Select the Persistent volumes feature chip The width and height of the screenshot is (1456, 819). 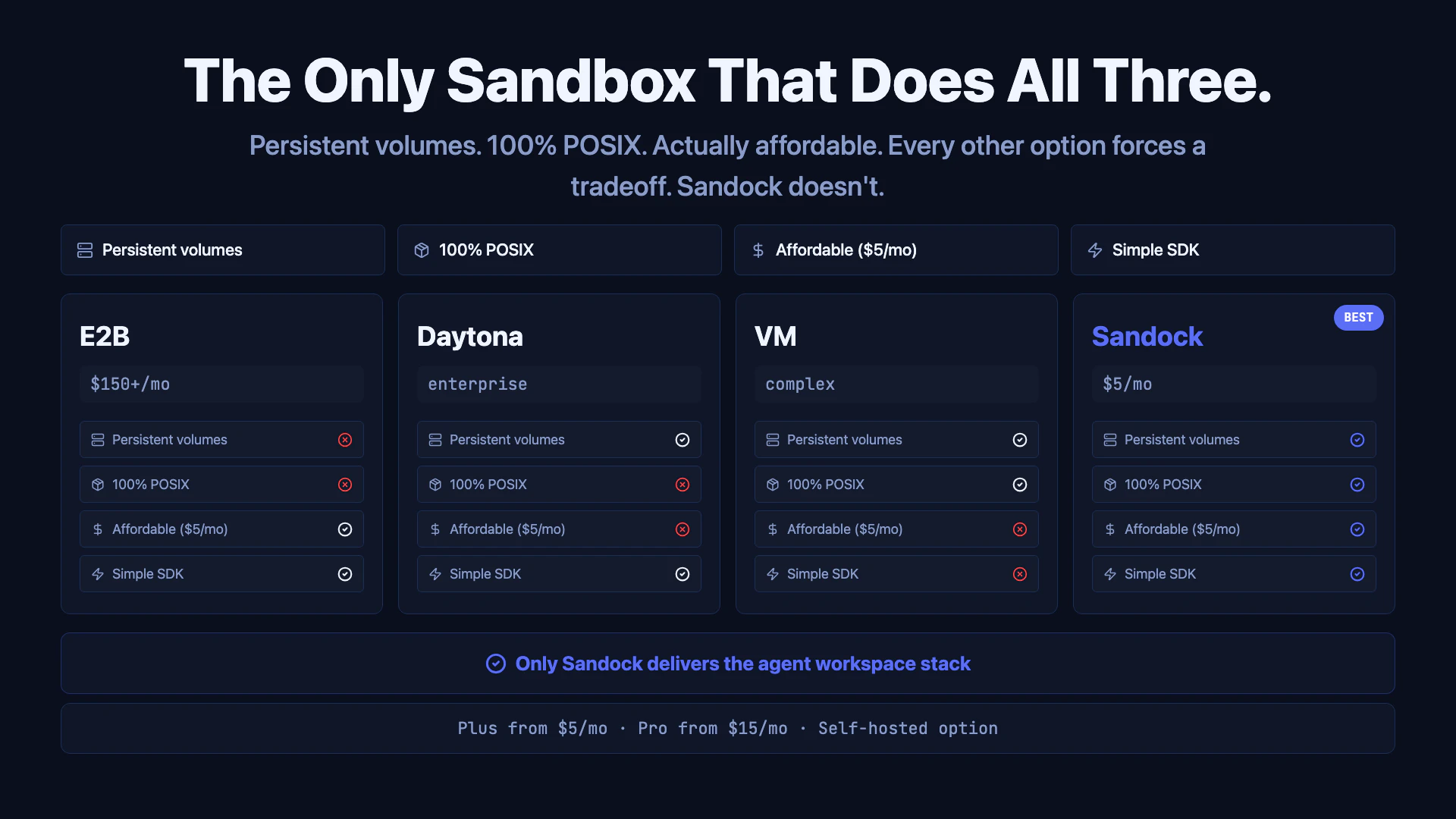(222, 249)
